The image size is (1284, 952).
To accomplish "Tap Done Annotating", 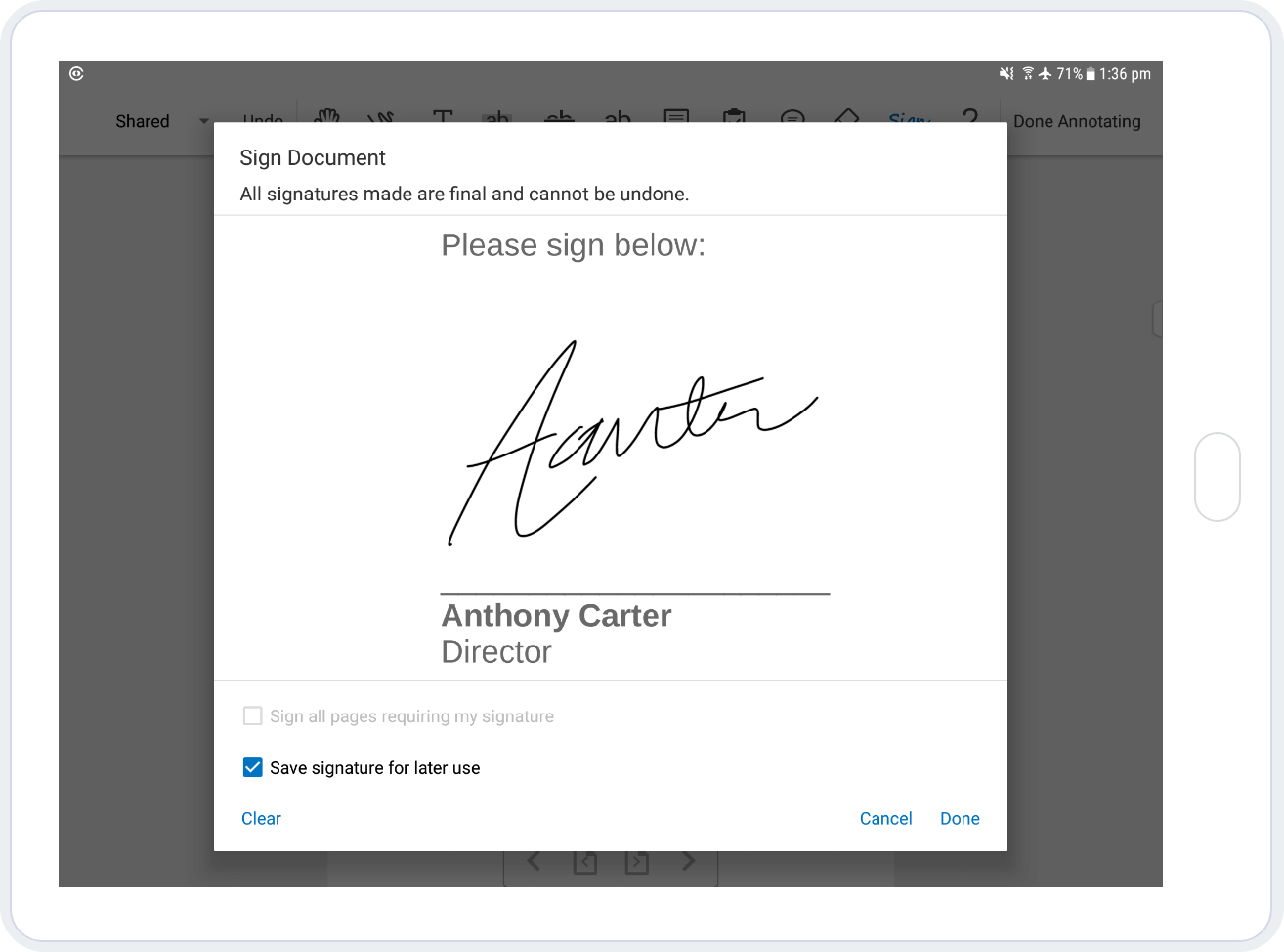I will [x=1077, y=121].
